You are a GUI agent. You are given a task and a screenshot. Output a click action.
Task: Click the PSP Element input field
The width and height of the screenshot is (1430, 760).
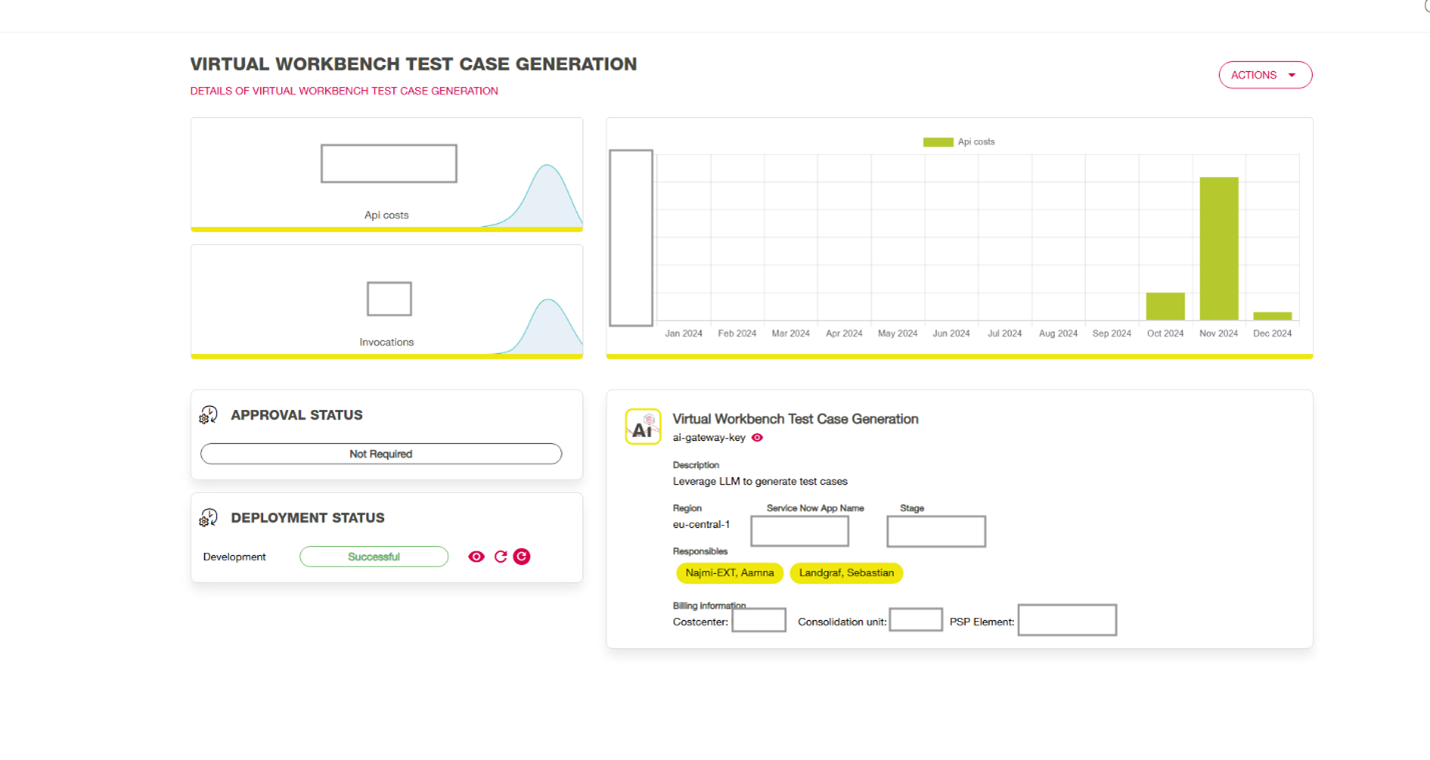(x=1066, y=619)
